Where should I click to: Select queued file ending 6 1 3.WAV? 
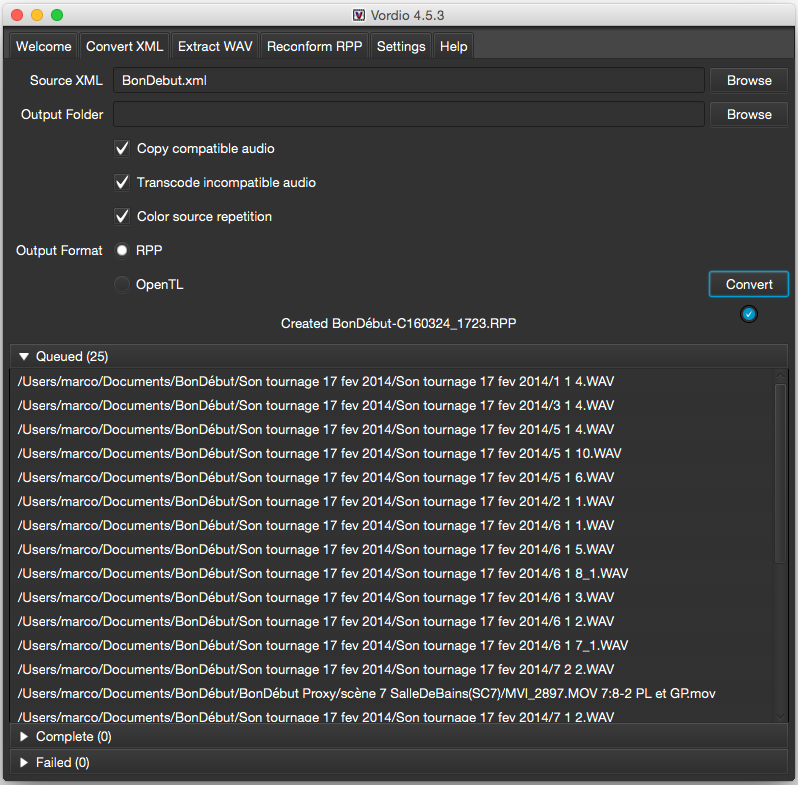pyautogui.click(x=391, y=598)
